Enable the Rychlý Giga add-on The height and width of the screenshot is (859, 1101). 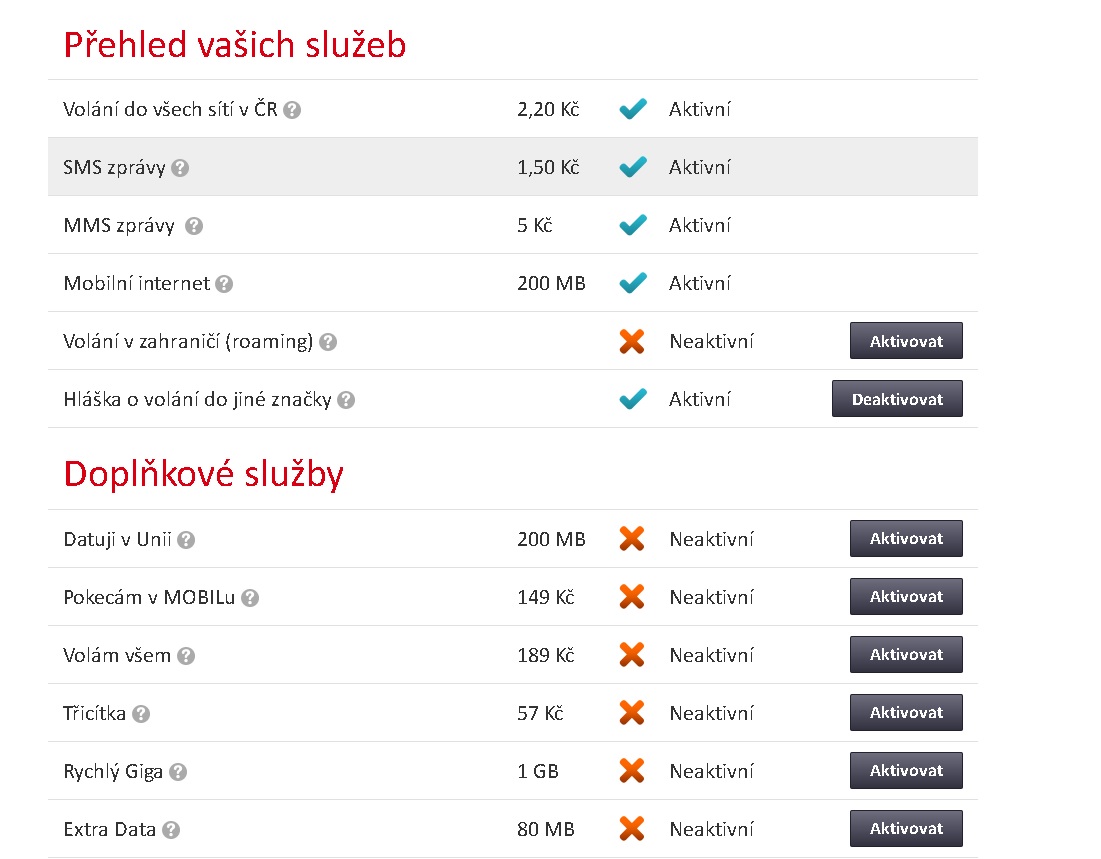[x=906, y=771]
